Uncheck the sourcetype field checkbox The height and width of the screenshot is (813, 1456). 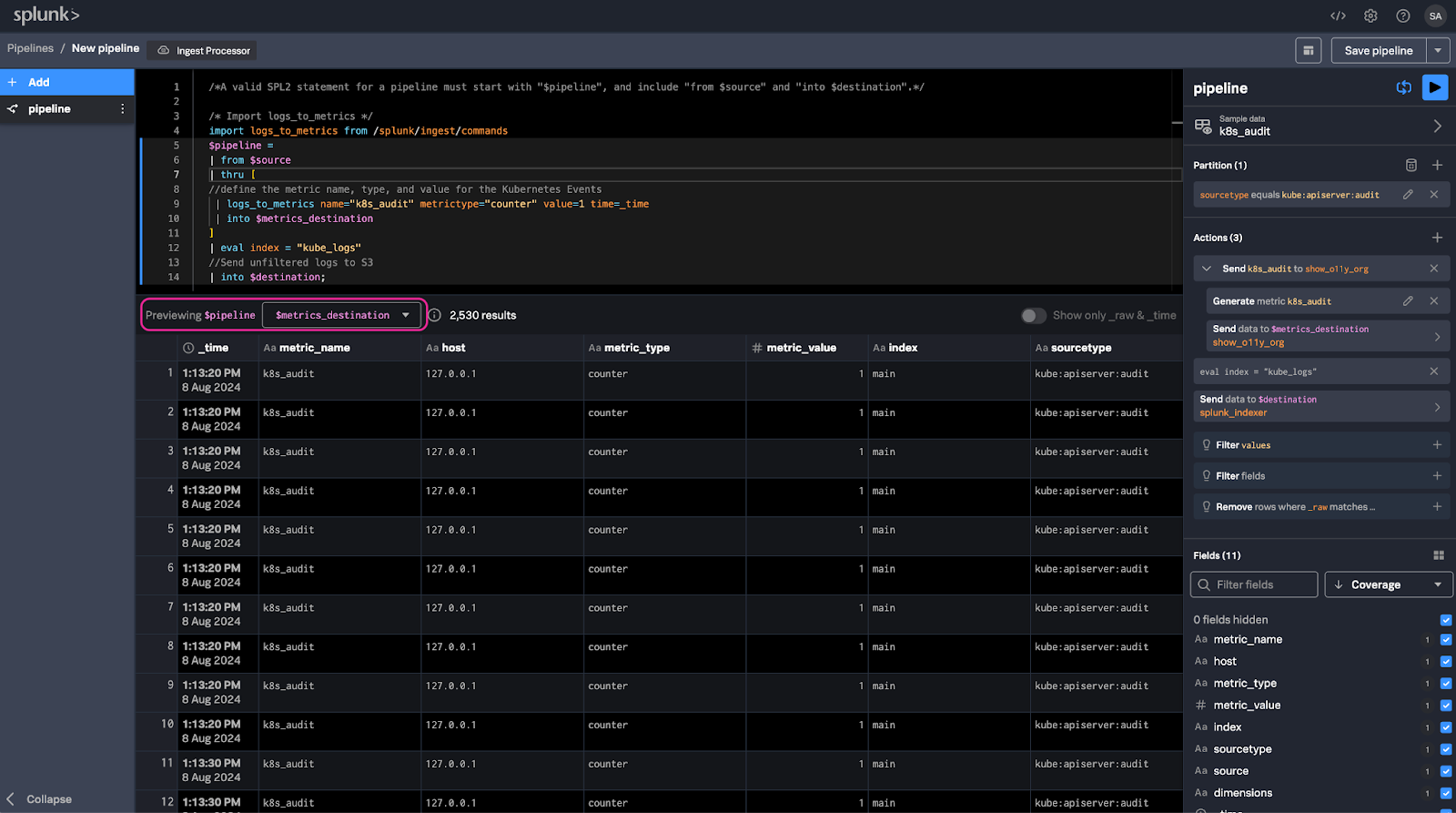(1446, 749)
